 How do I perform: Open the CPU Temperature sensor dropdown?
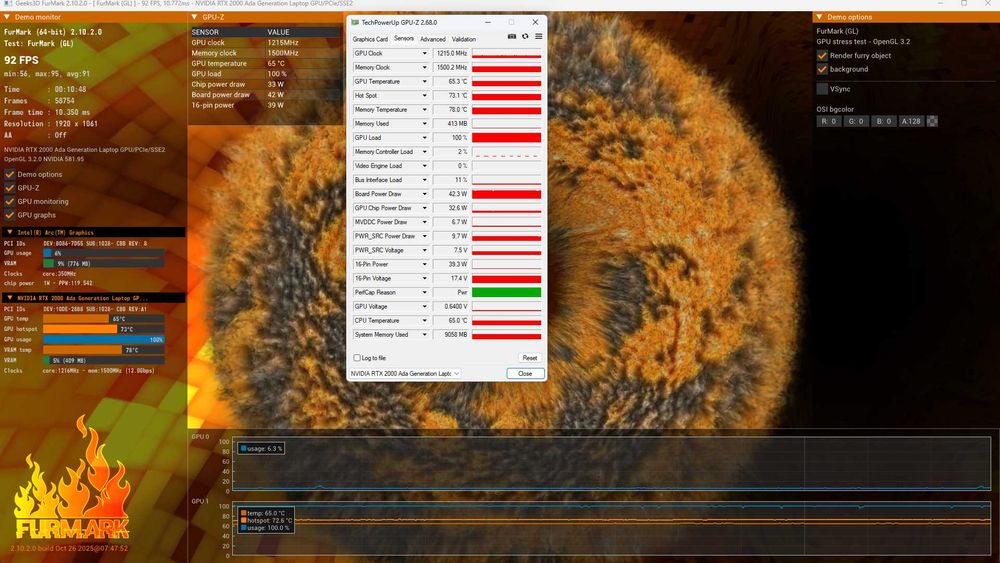[424, 320]
